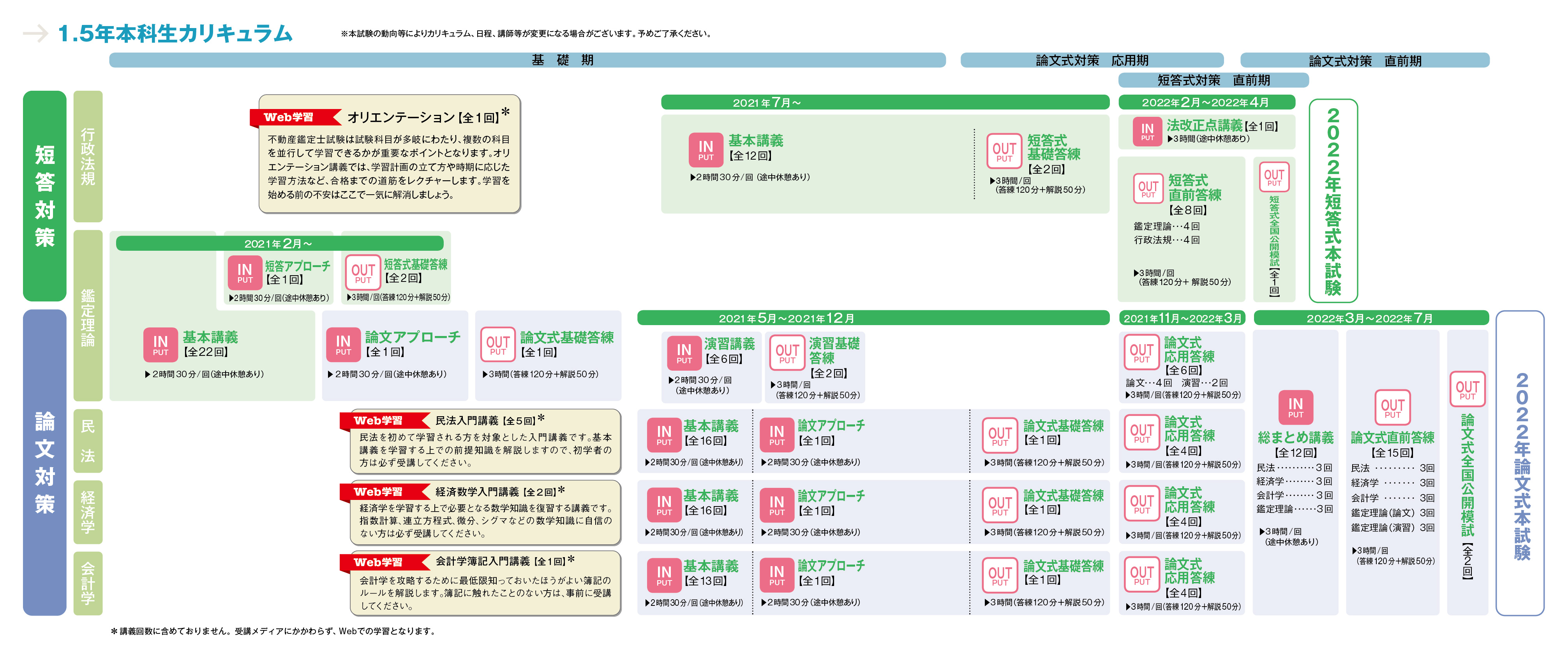Click the green 短答対策 side label
The width and height of the screenshot is (1568, 658).
[x=44, y=196]
